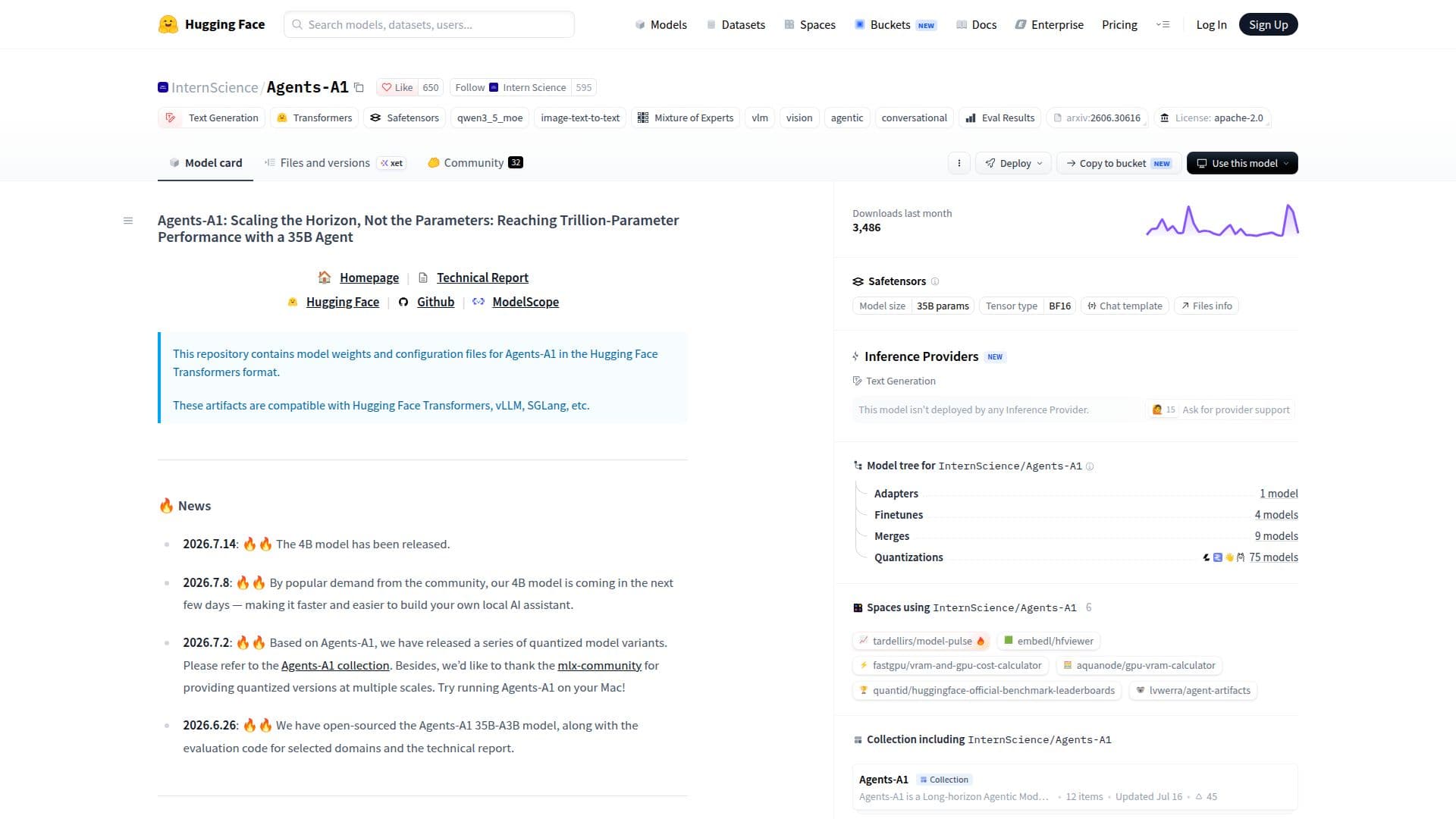Open the Community tab

475,162
